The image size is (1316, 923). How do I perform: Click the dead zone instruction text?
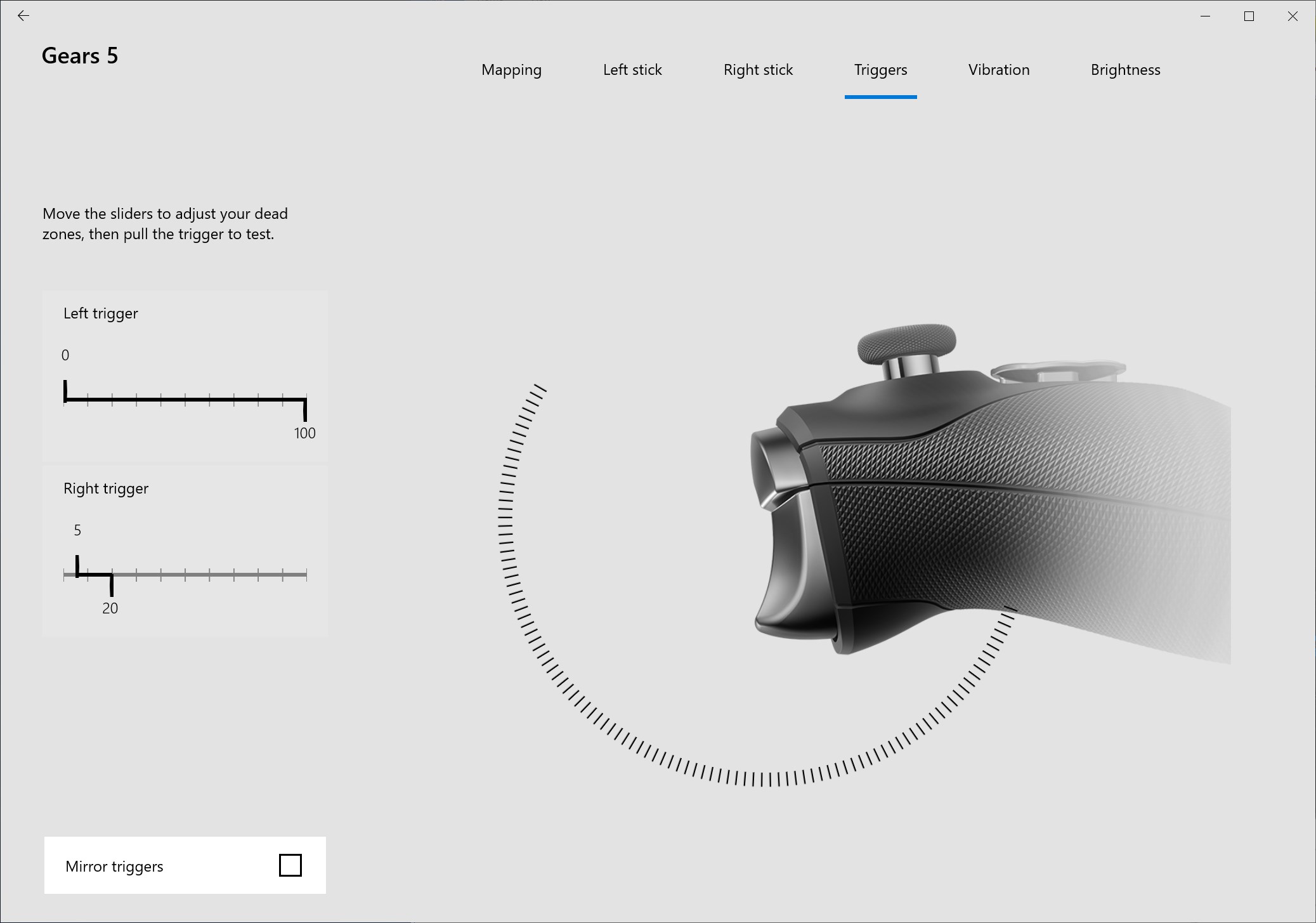165,223
